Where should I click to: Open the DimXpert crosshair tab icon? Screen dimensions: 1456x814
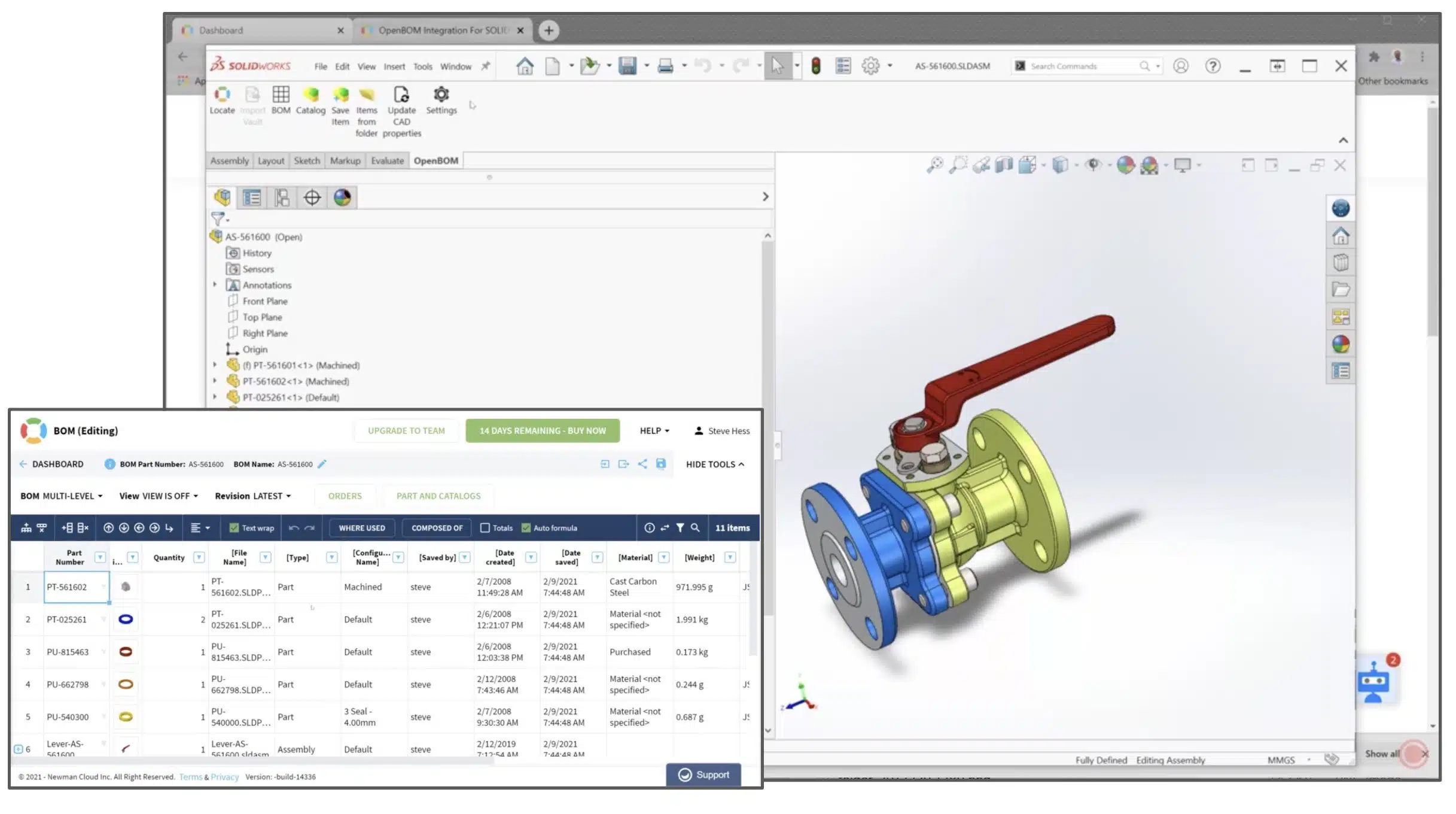[x=312, y=197]
